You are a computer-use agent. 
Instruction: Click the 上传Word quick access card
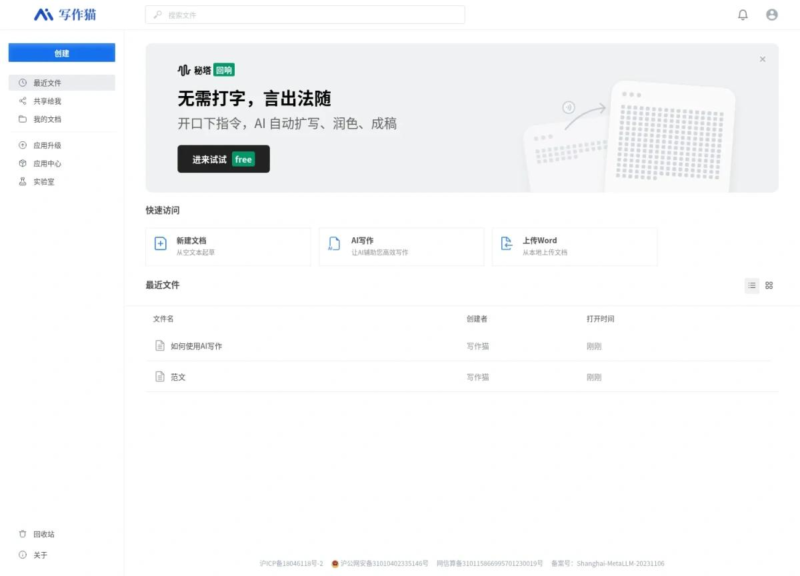574,246
